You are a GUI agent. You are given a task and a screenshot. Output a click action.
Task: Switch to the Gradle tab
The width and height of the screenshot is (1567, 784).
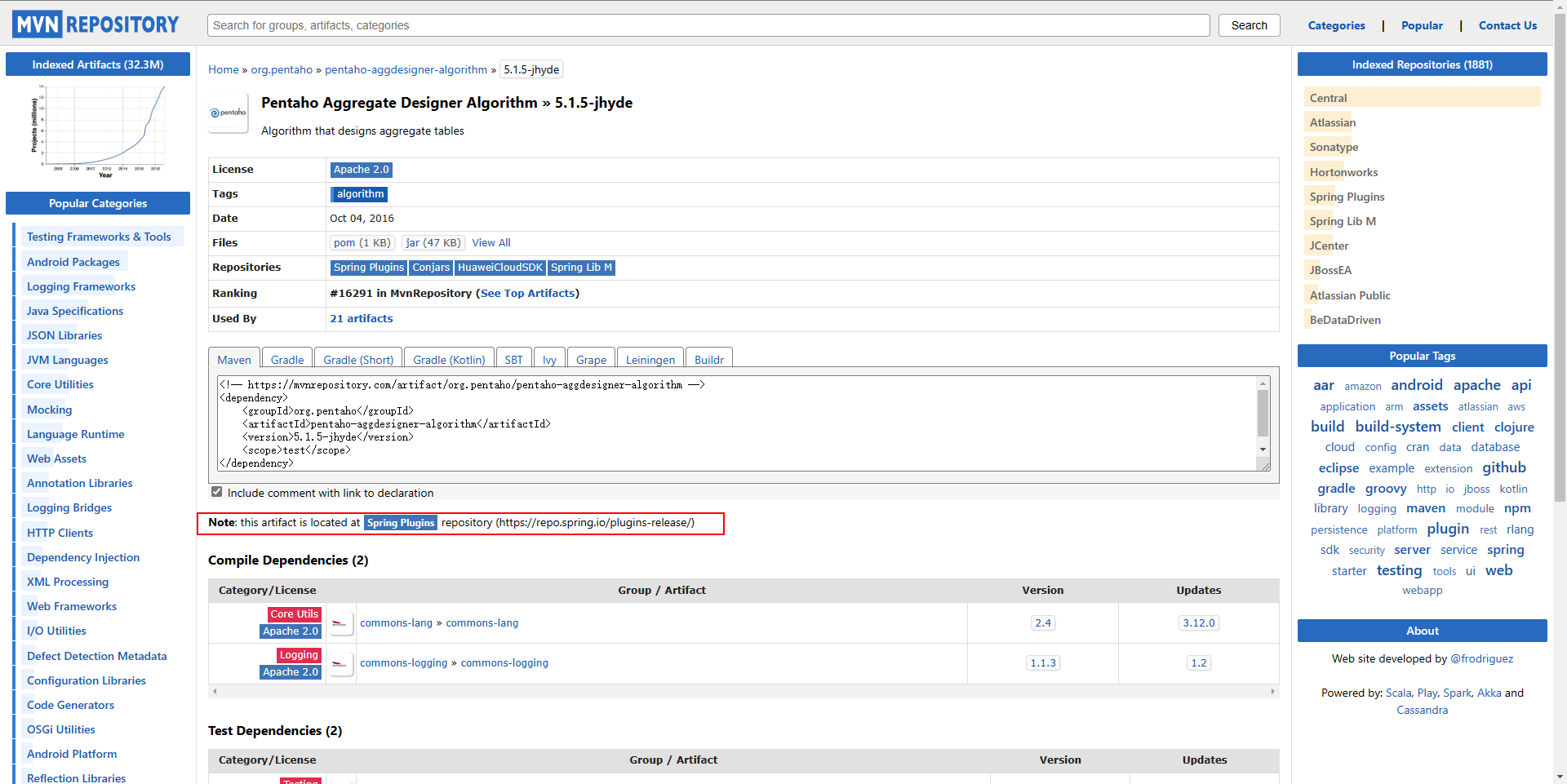click(287, 359)
